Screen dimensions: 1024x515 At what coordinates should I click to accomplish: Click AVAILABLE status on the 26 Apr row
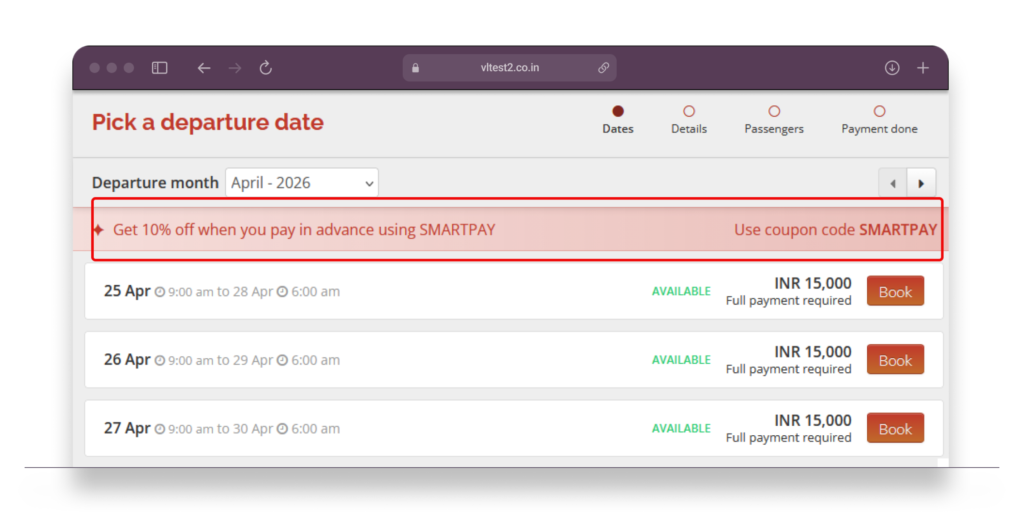click(x=681, y=360)
